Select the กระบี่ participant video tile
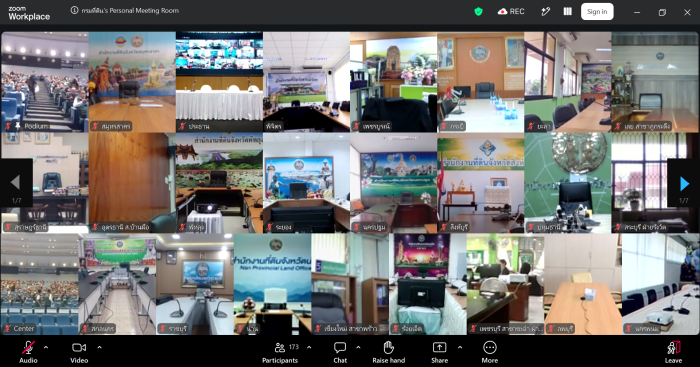Image resolution: width=700 pixels, height=367 pixels. pyautogui.click(x=481, y=82)
